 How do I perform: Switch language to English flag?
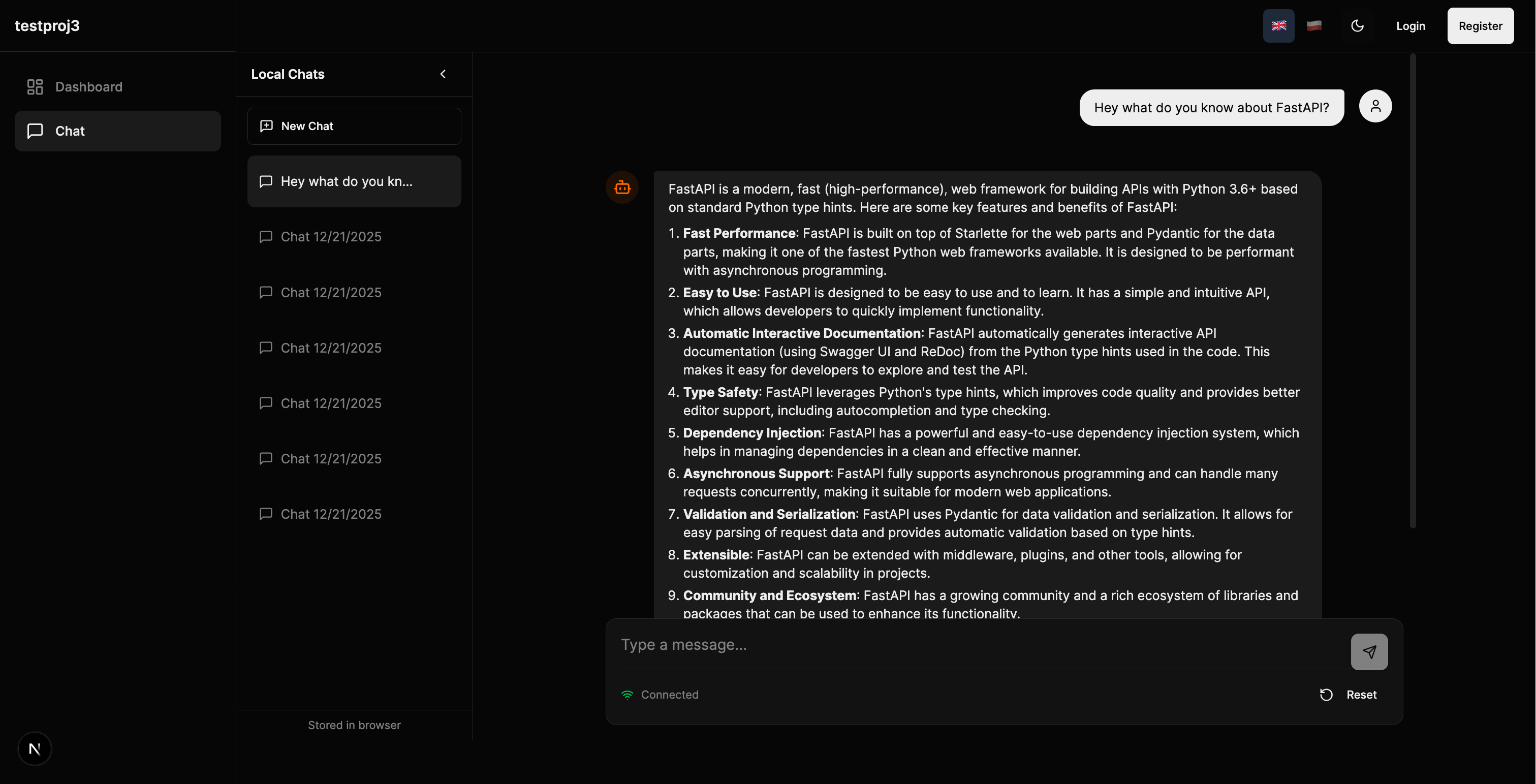(1279, 25)
